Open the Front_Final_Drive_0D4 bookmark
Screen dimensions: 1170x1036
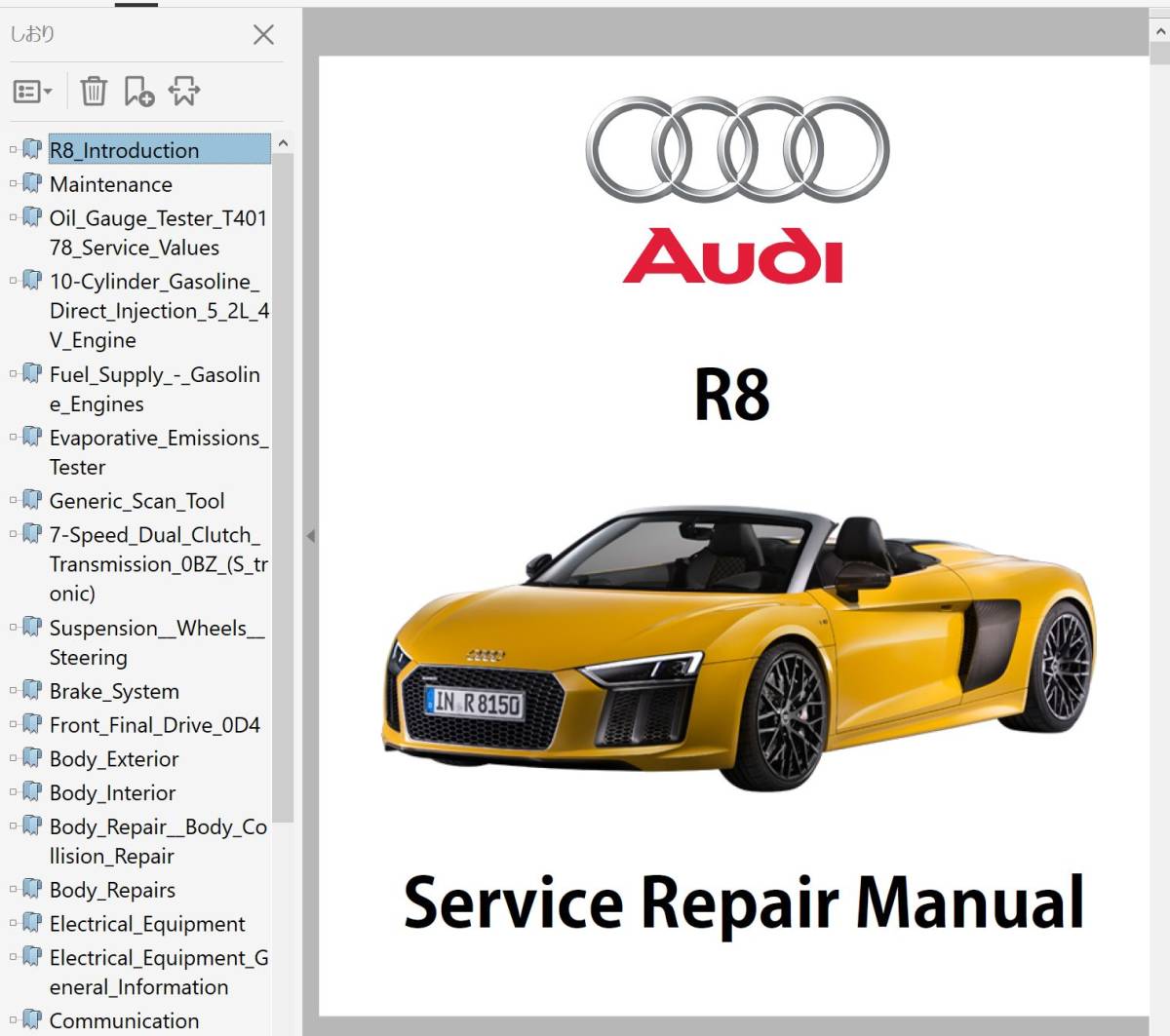pyautogui.click(x=155, y=725)
